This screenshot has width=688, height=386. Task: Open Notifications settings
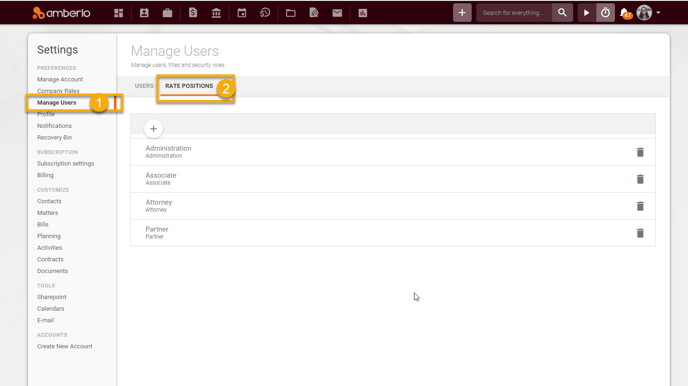tap(54, 126)
